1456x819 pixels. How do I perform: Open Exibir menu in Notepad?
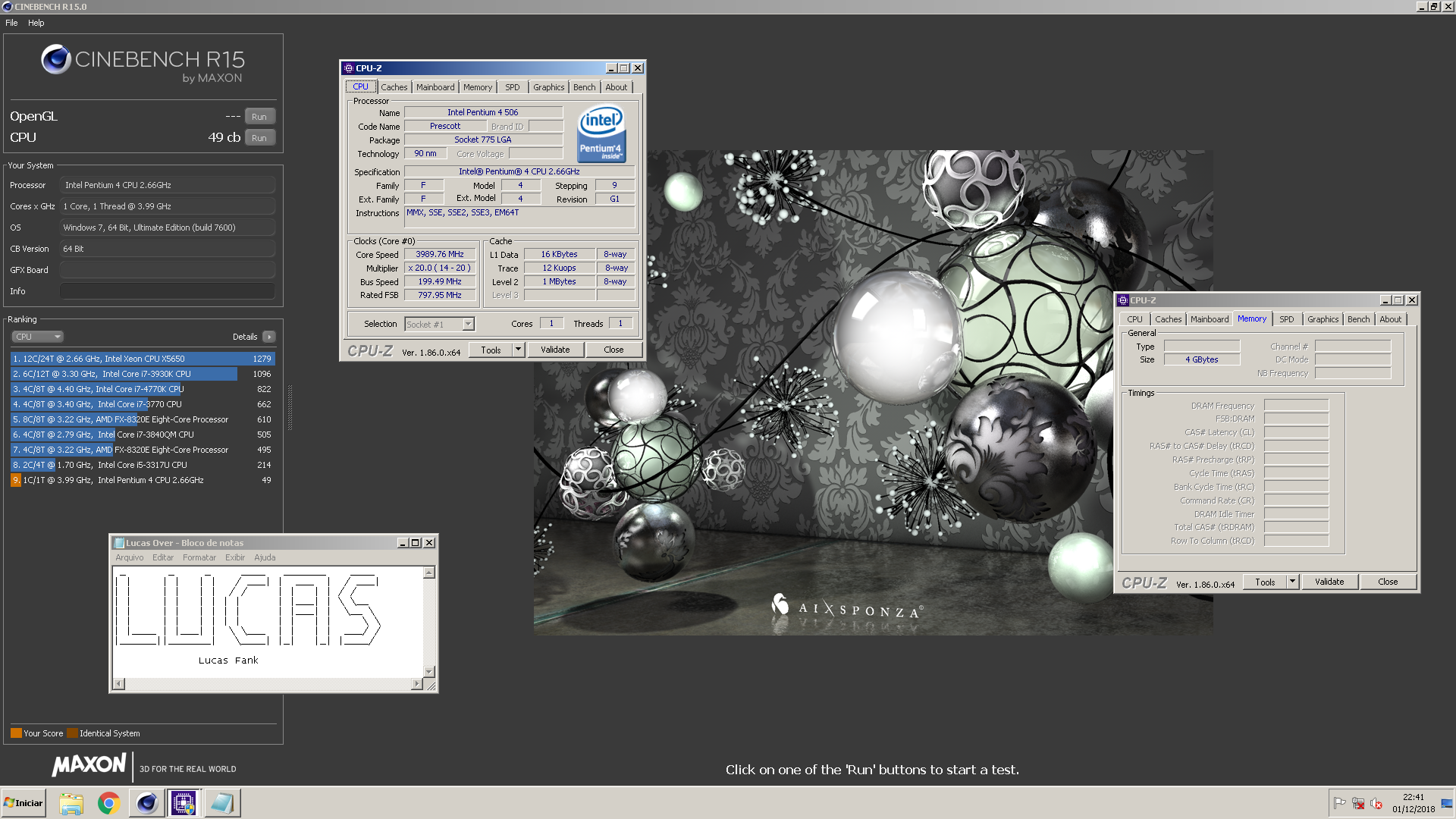235,557
